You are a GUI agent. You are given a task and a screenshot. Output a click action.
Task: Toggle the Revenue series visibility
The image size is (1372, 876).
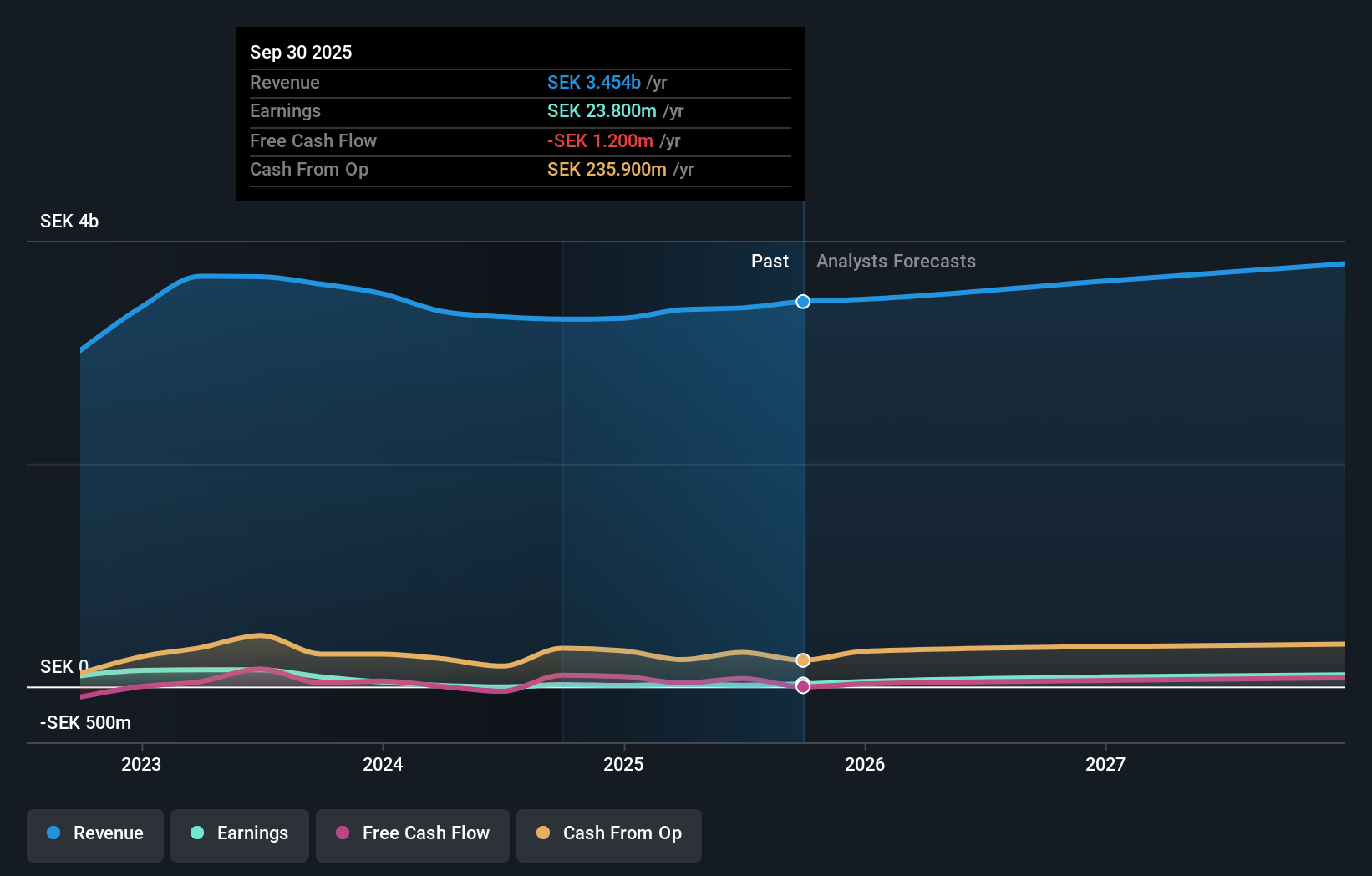tap(94, 835)
